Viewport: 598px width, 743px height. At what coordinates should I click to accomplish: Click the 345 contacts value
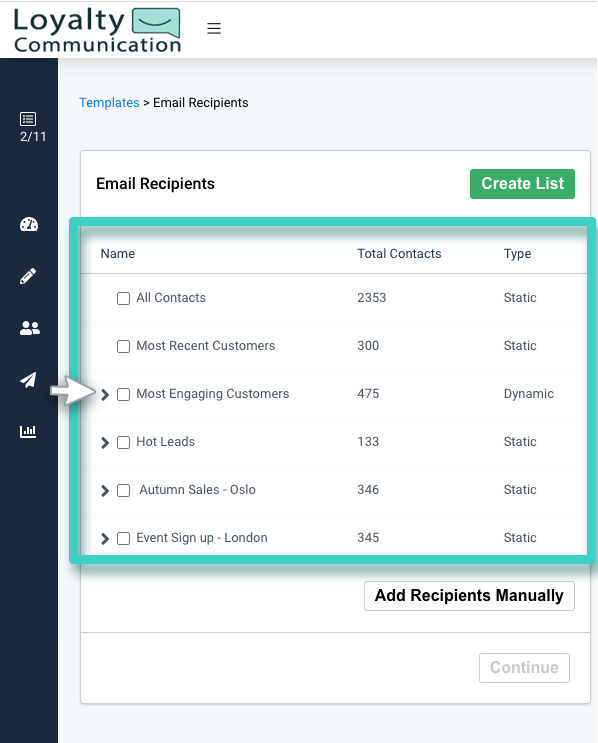point(368,538)
